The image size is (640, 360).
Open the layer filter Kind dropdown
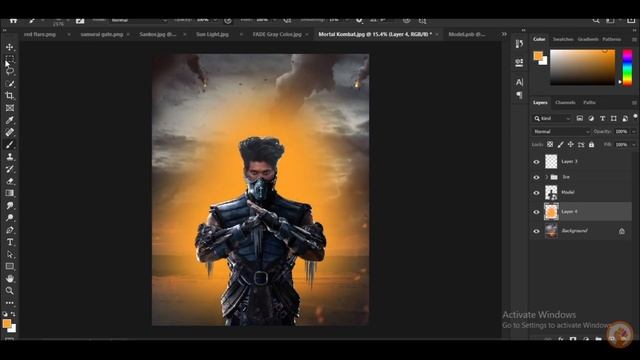tap(552, 118)
